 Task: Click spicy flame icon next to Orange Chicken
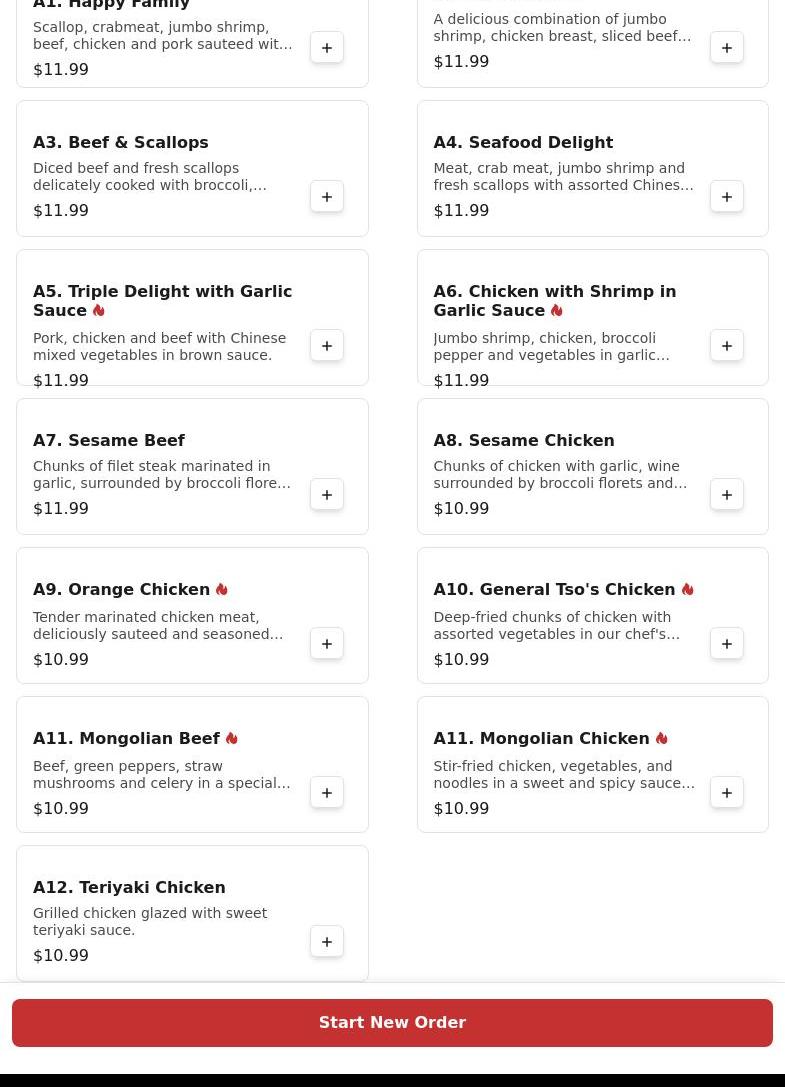(x=222, y=590)
